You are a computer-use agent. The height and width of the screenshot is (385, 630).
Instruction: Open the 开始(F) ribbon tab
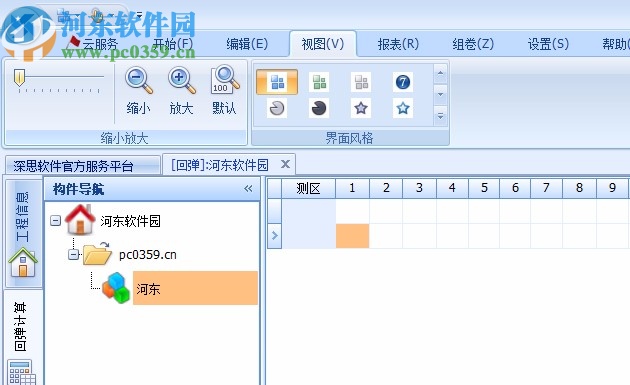point(173,43)
